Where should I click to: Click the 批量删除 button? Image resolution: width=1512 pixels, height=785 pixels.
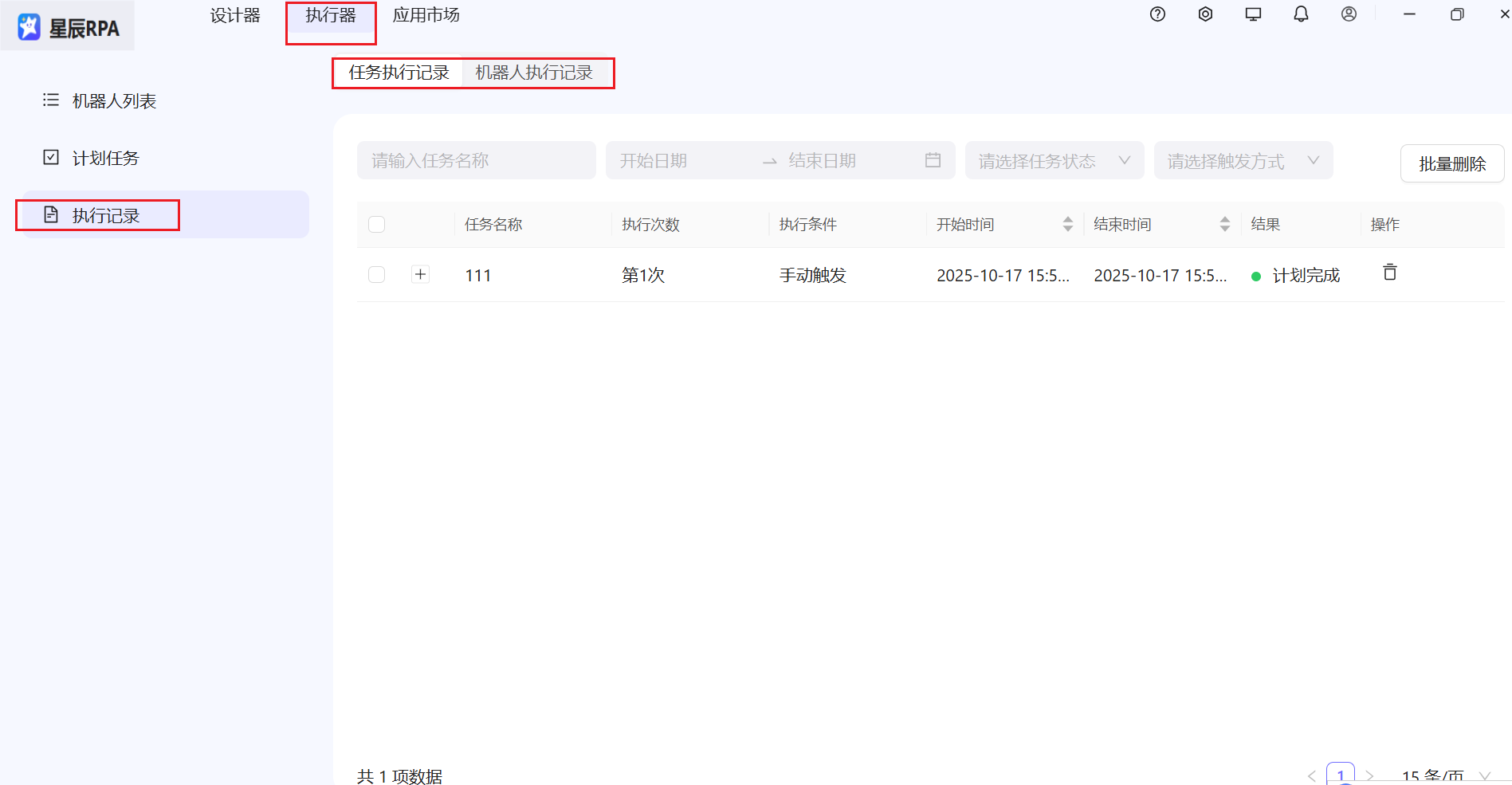click(x=1451, y=164)
